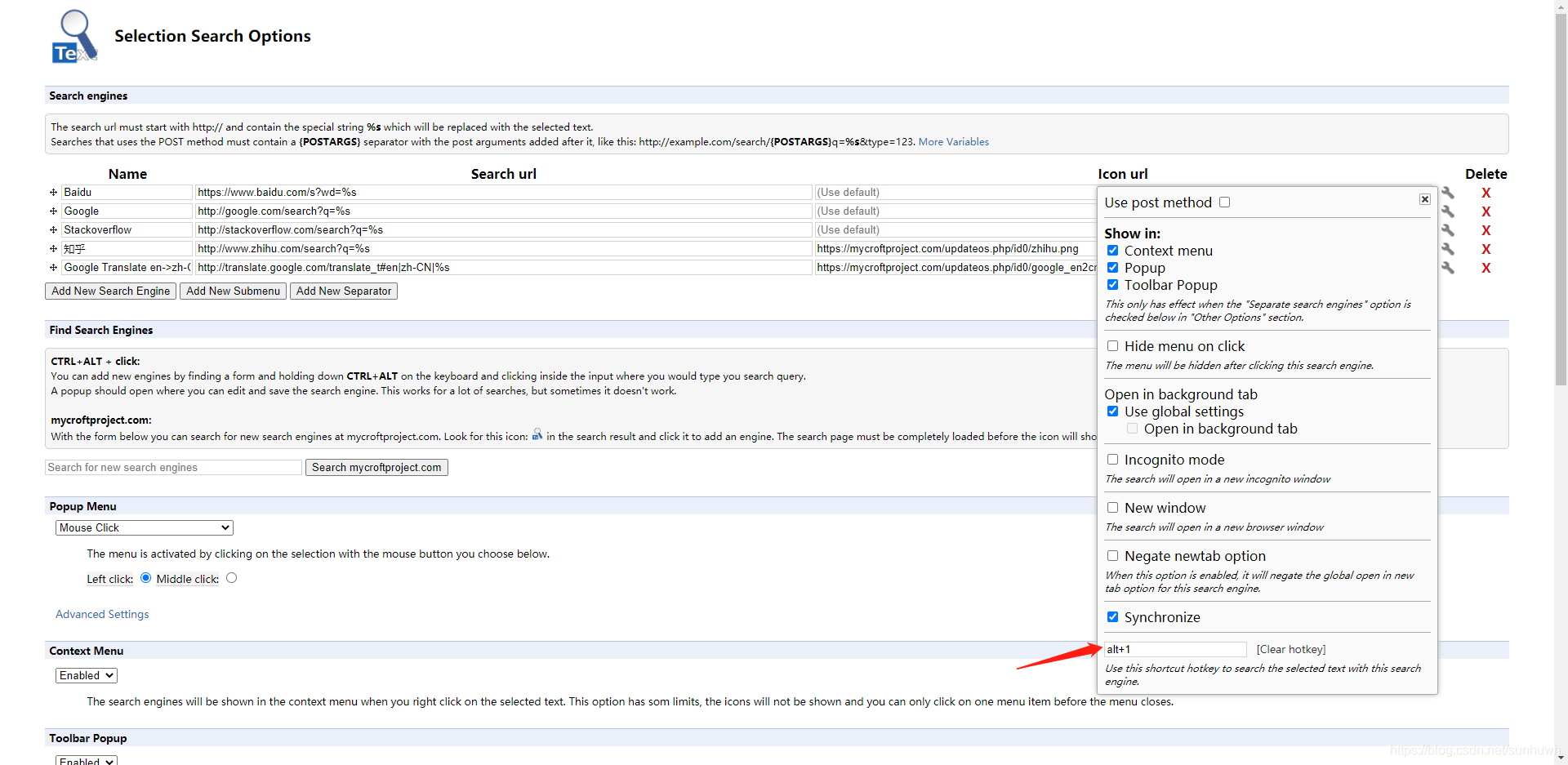Open the Mouse Click popup menu dropdown
The height and width of the screenshot is (765, 1568).
pyautogui.click(x=145, y=528)
